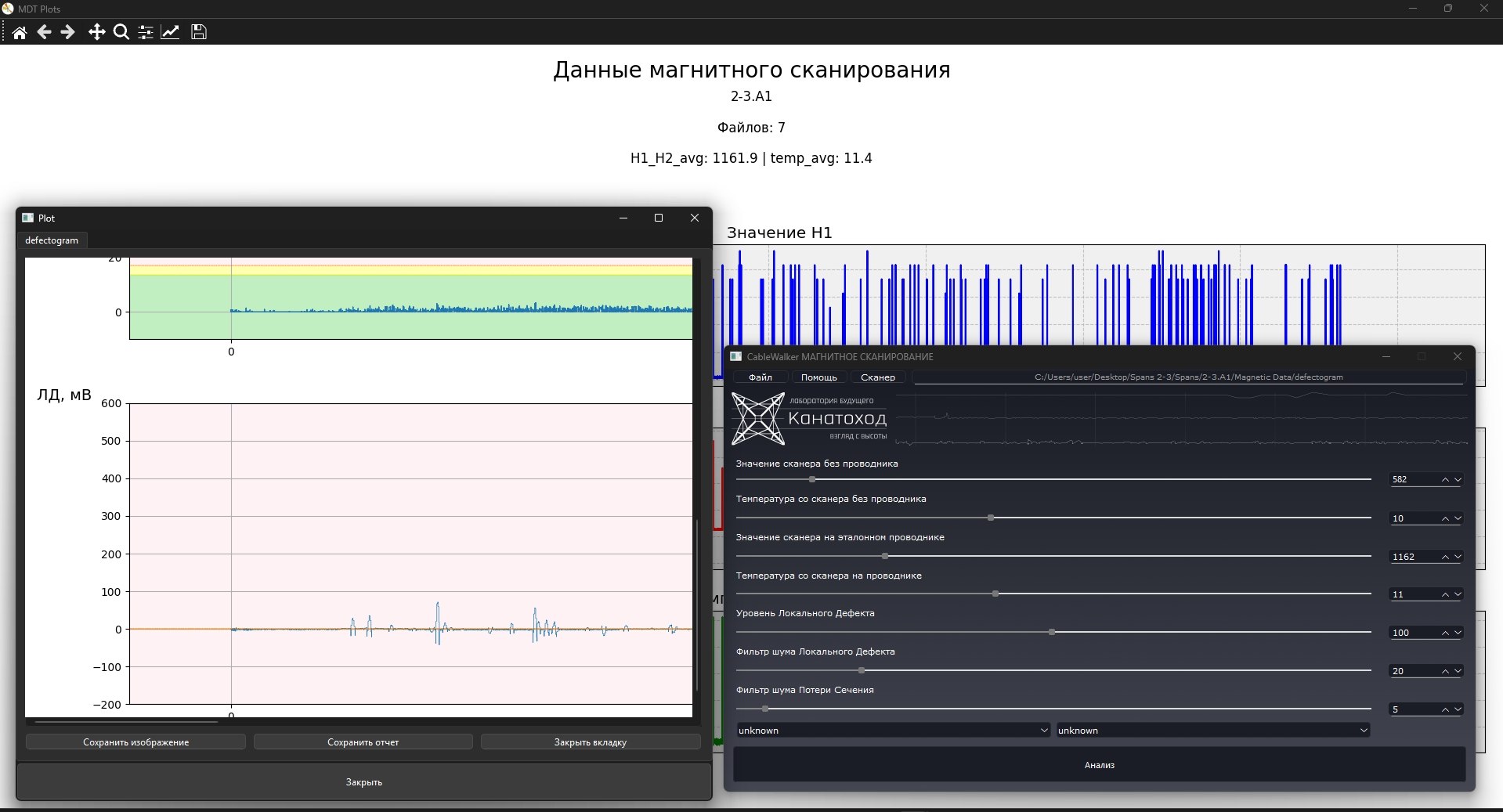Click the 1162 reference conductor value field
Viewport: 1503px width, 812px height.
pyautogui.click(x=1414, y=557)
